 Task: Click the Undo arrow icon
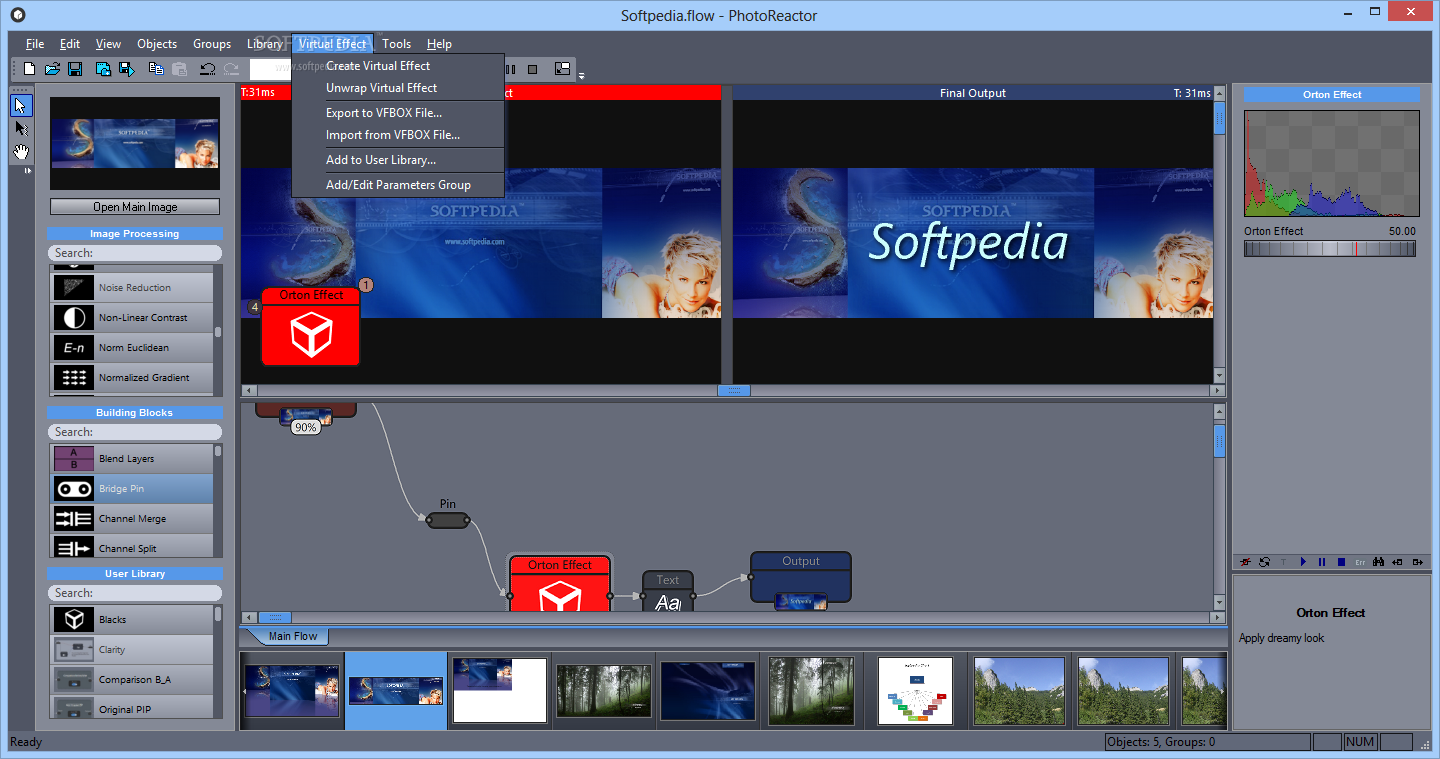[x=207, y=69]
